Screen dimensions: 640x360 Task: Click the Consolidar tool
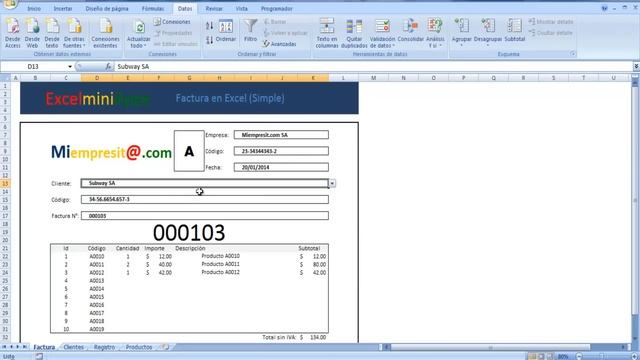coord(411,31)
